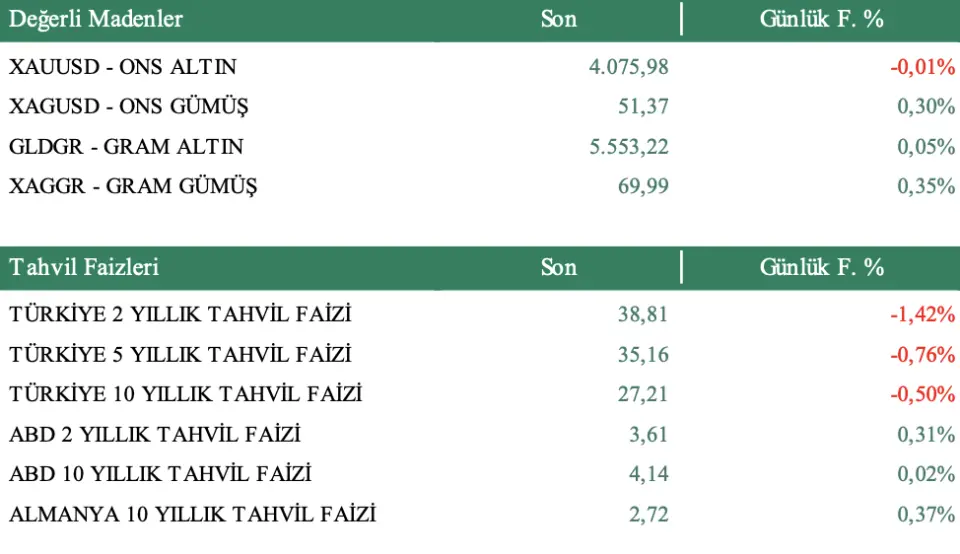
Task: Select the red -1,42% daily change value
Action: coord(922,314)
